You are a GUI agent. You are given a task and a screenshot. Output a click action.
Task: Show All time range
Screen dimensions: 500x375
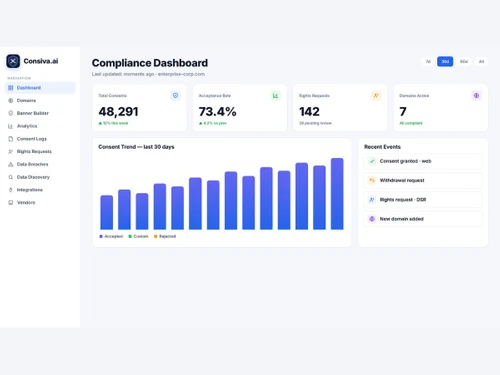(x=481, y=61)
